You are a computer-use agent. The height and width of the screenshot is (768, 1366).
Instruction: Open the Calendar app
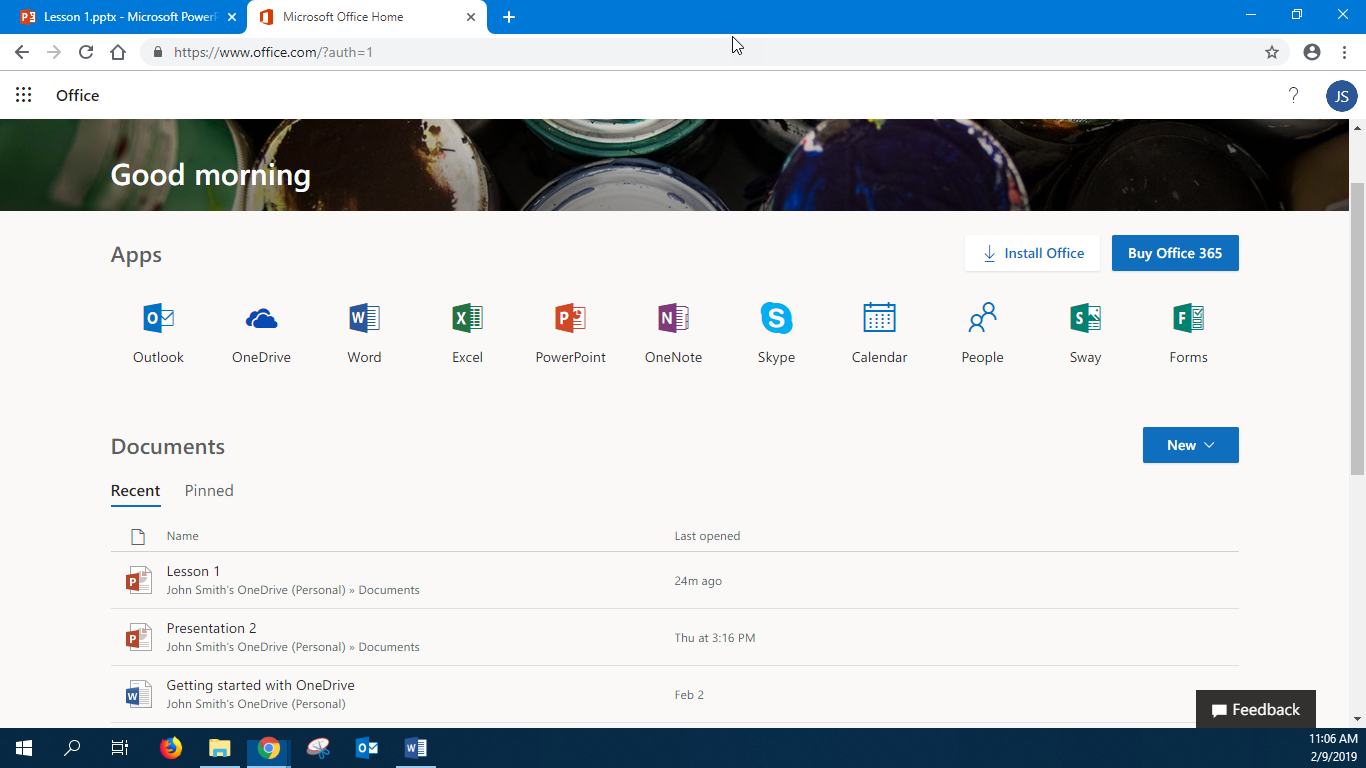point(879,334)
